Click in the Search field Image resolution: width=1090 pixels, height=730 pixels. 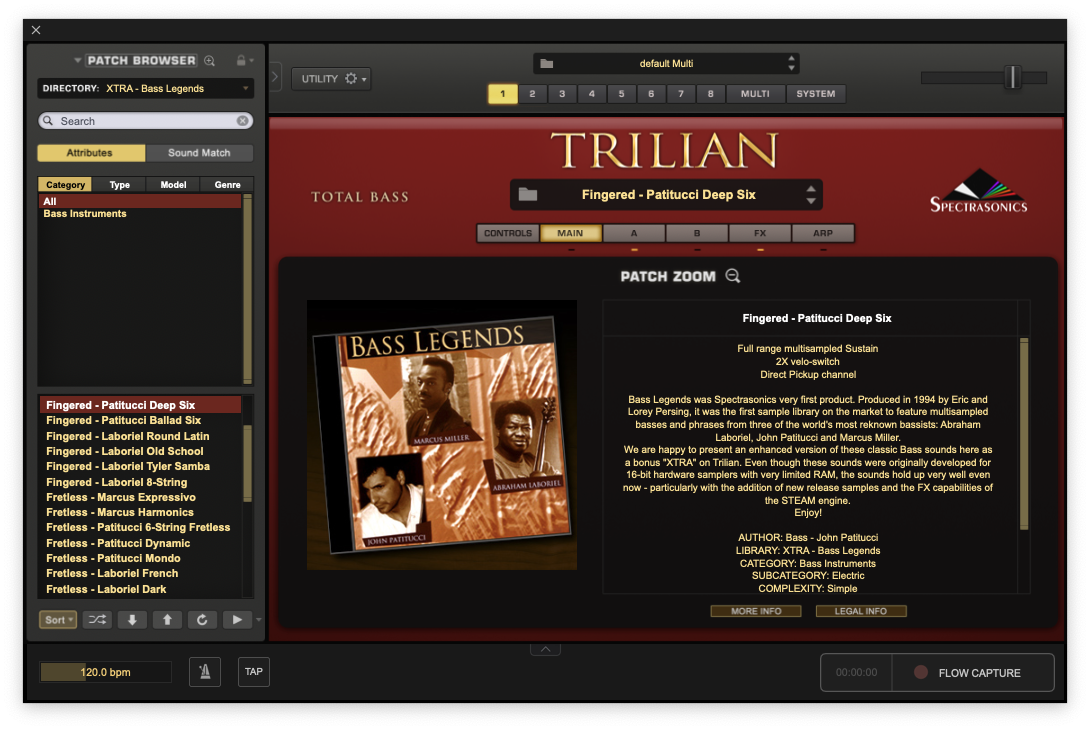[x=145, y=121]
